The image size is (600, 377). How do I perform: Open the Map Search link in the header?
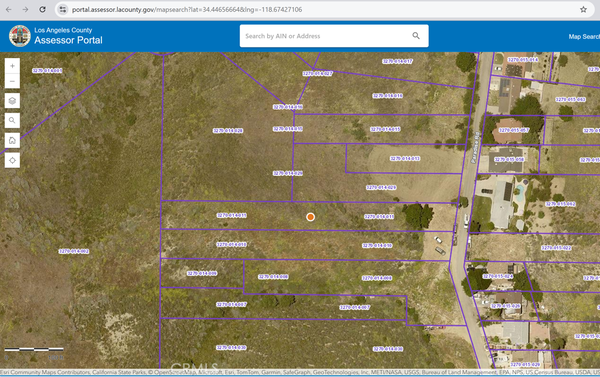click(584, 36)
